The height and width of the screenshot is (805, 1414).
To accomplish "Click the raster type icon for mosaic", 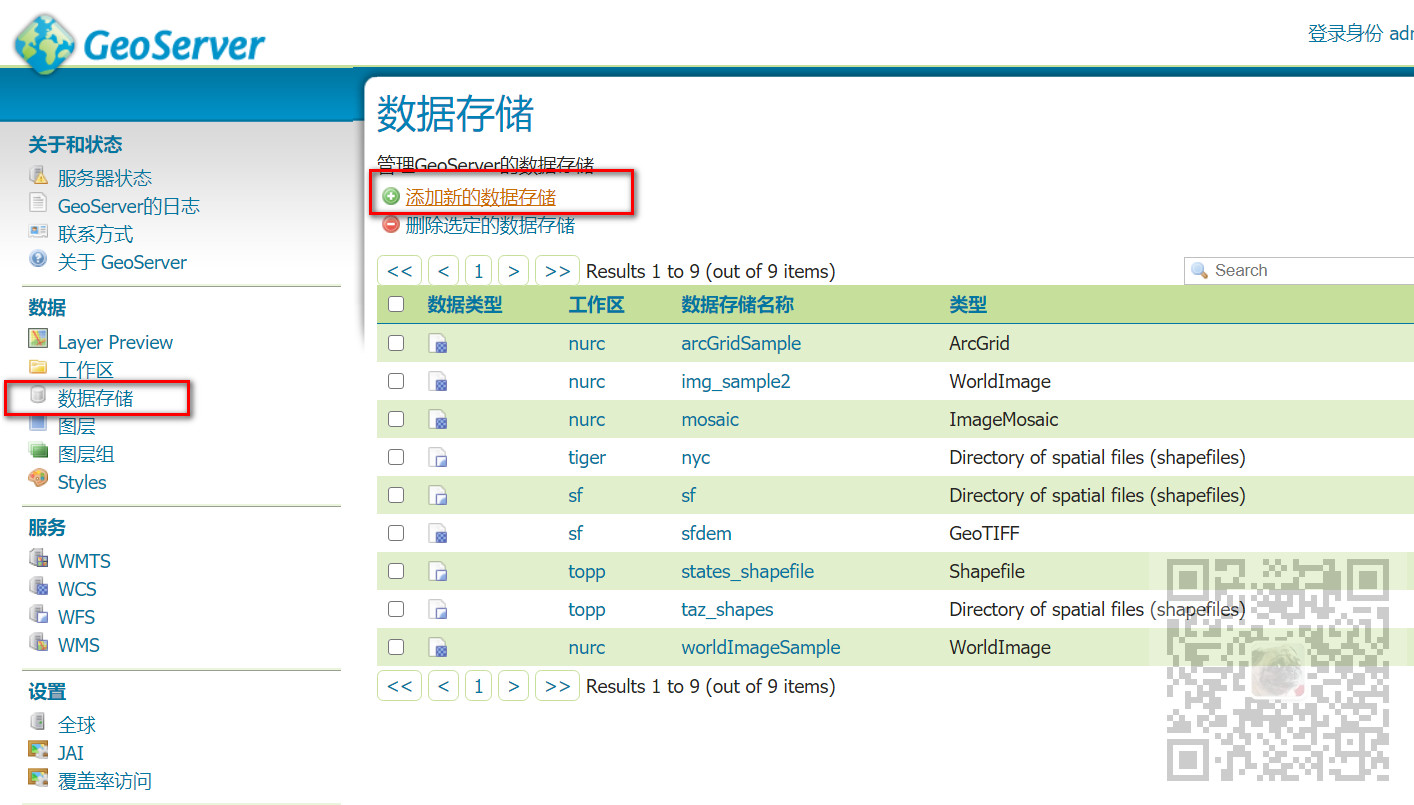I will click(x=437, y=420).
